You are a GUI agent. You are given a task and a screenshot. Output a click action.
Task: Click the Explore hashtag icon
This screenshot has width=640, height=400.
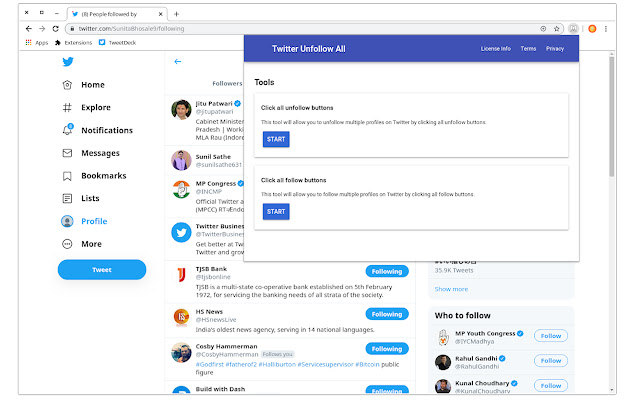click(67, 107)
